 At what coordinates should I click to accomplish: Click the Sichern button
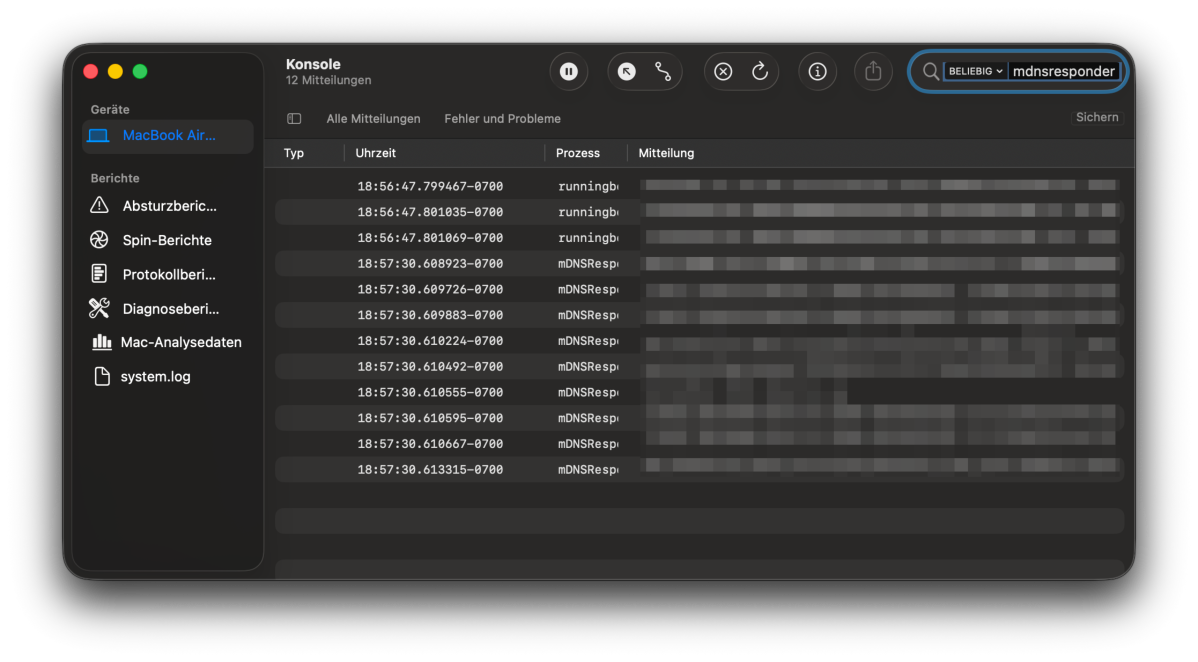coord(1097,117)
